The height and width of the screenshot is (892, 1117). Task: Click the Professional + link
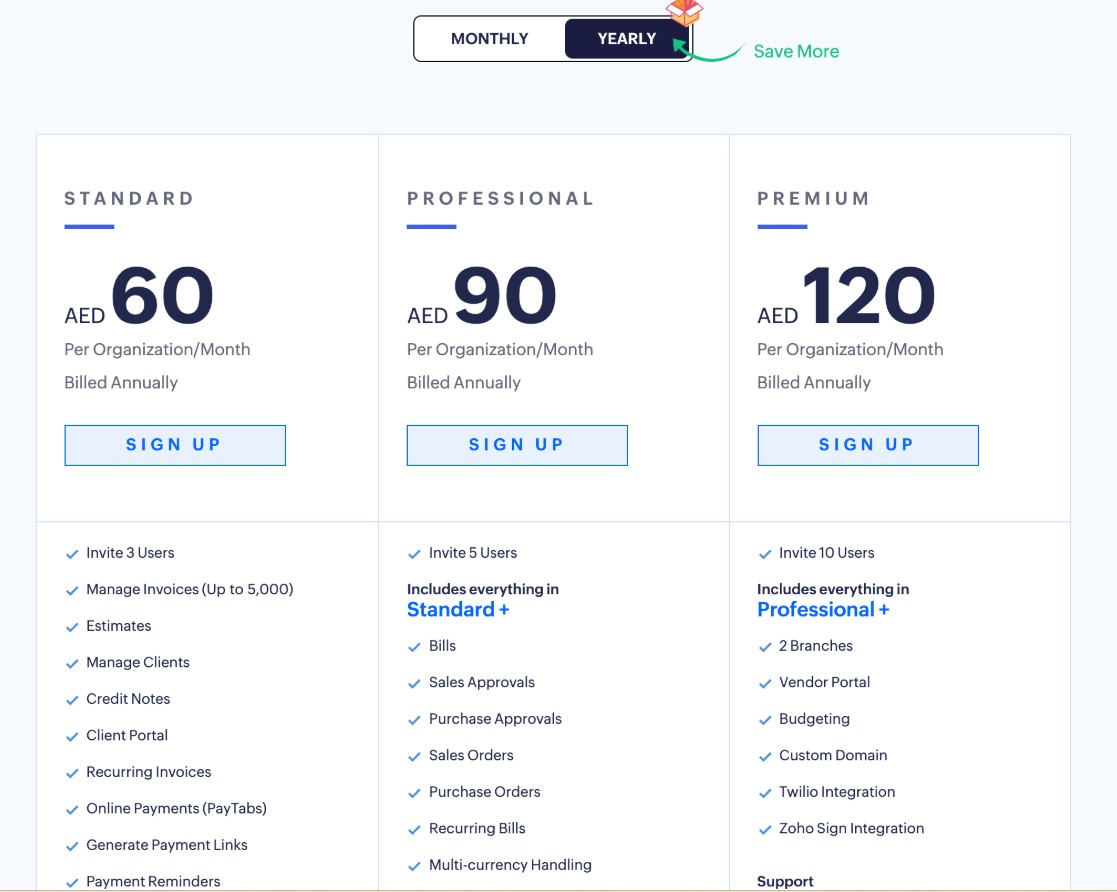click(823, 610)
